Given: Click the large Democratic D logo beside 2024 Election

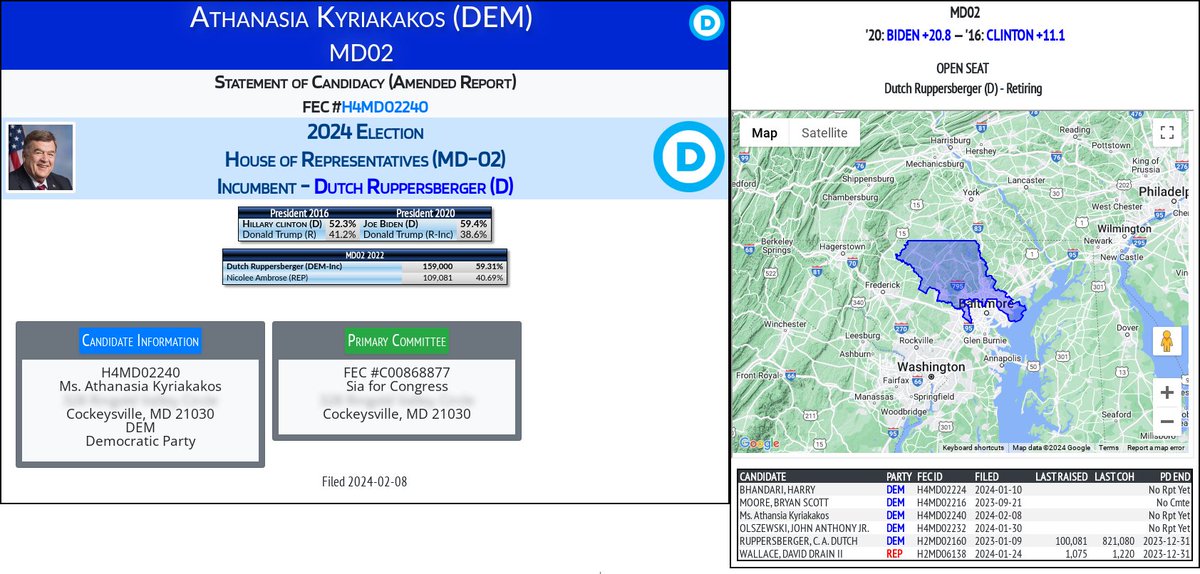Looking at the screenshot, I should pyautogui.click(x=687, y=158).
